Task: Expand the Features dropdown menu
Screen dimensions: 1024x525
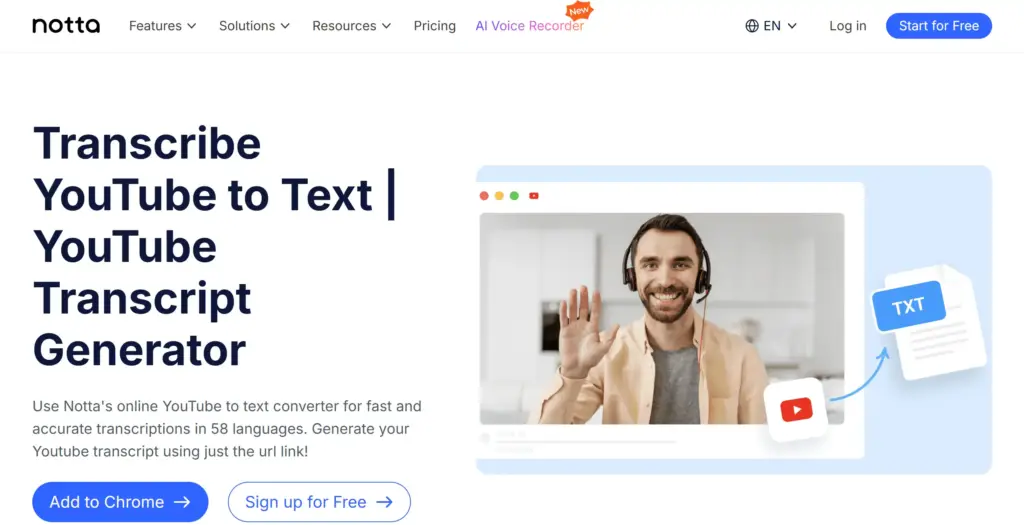Action: coord(163,25)
